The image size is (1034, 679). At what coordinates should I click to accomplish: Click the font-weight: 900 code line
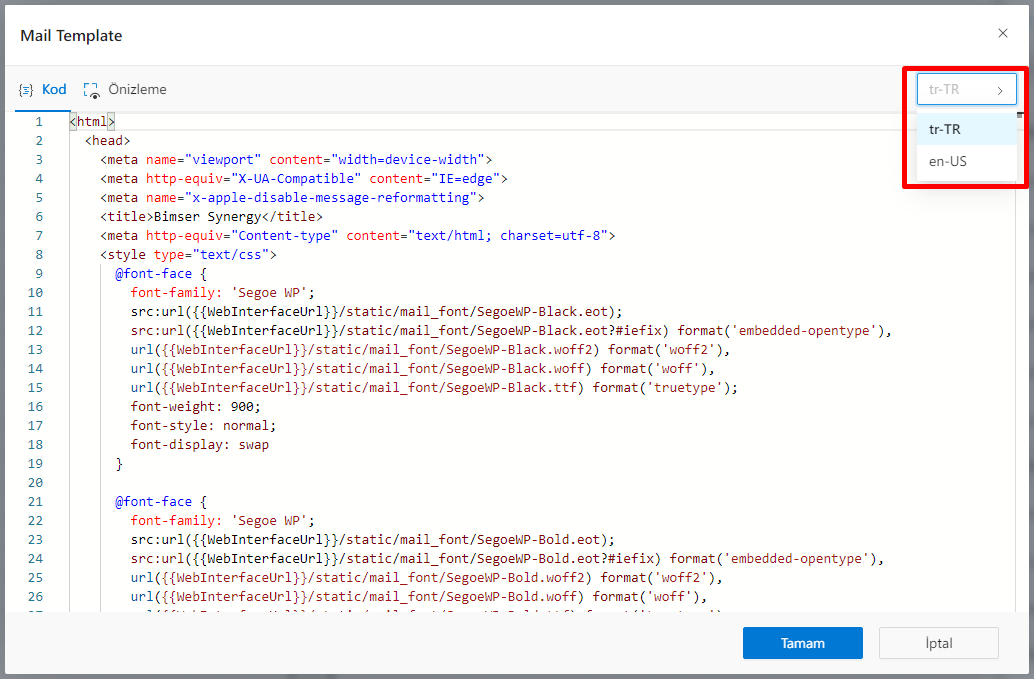195,407
